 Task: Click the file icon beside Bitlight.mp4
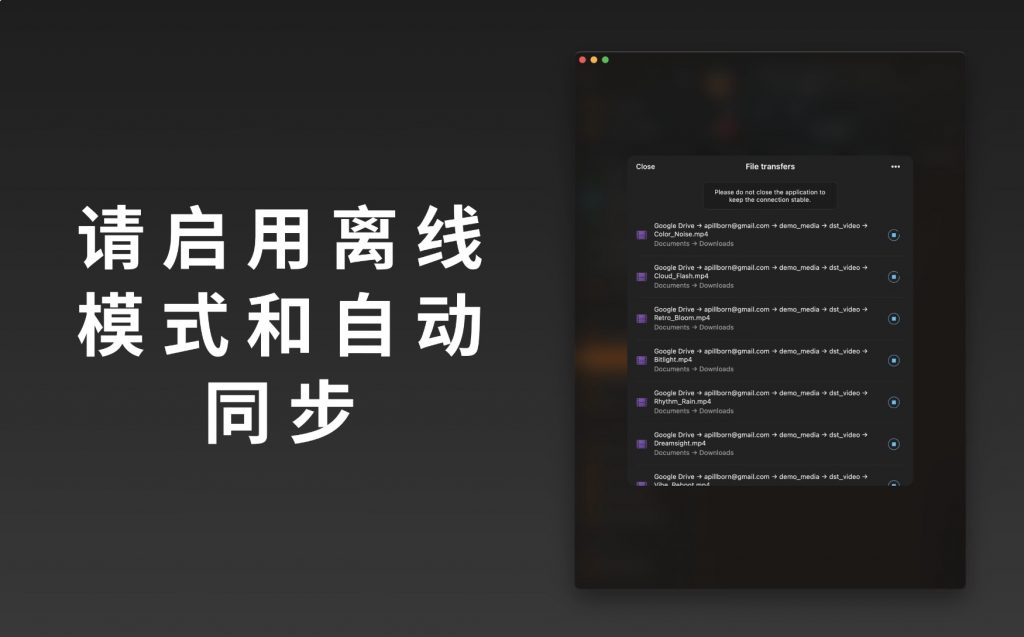641,360
